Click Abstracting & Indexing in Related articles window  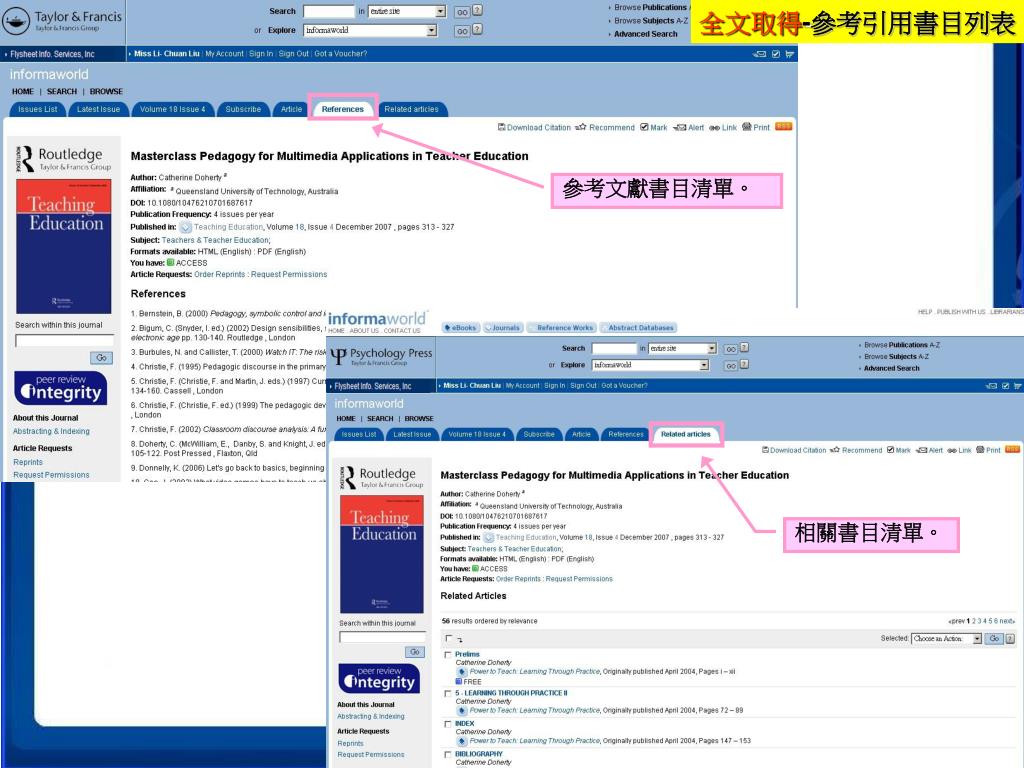(x=371, y=716)
